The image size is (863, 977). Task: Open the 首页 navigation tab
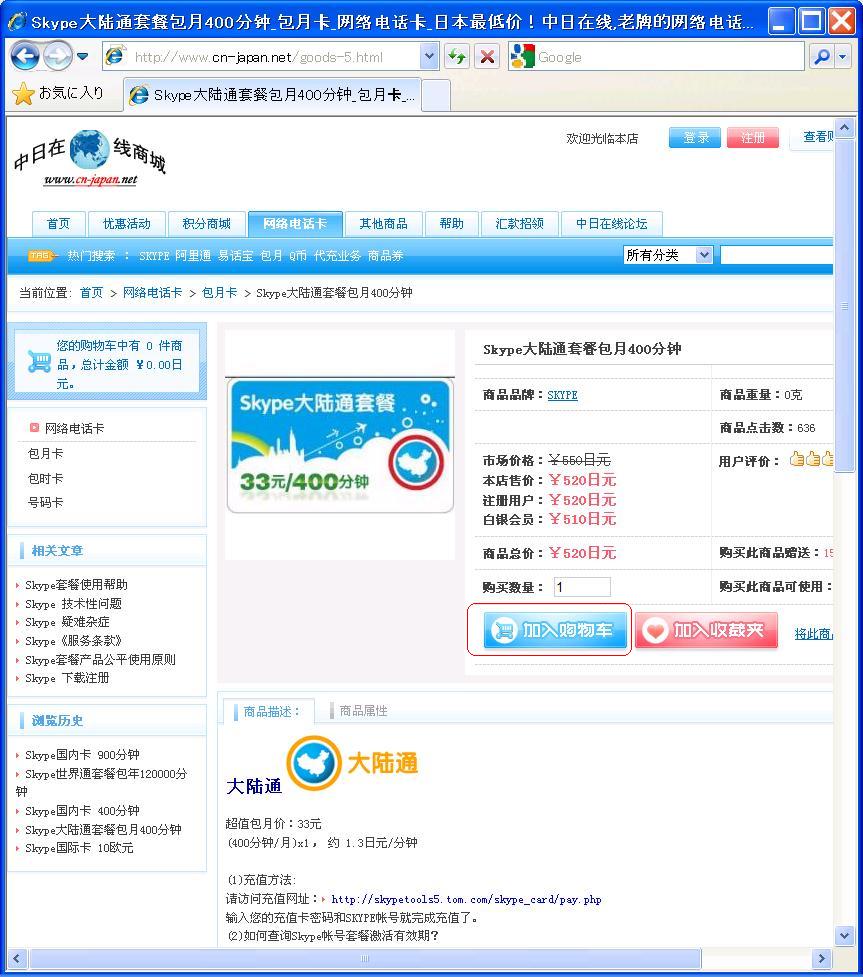click(x=58, y=224)
